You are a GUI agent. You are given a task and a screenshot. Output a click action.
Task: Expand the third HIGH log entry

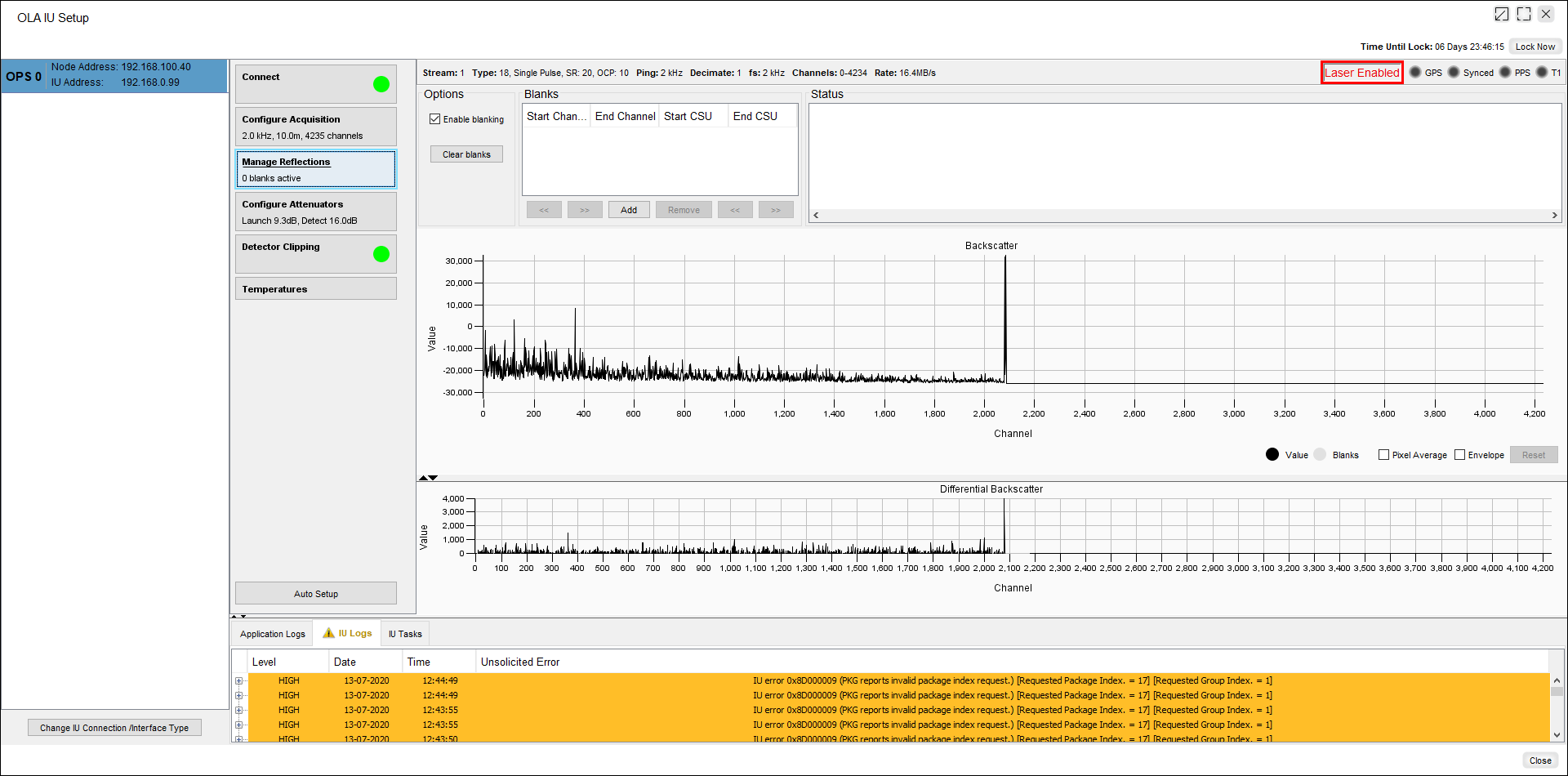(239, 710)
